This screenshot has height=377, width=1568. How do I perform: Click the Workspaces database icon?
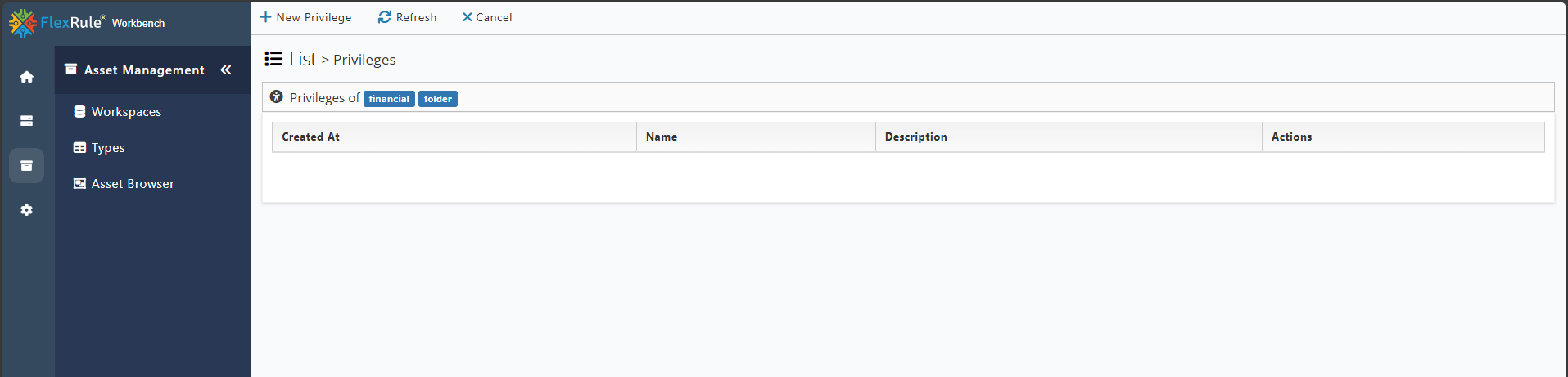click(x=79, y=112)
